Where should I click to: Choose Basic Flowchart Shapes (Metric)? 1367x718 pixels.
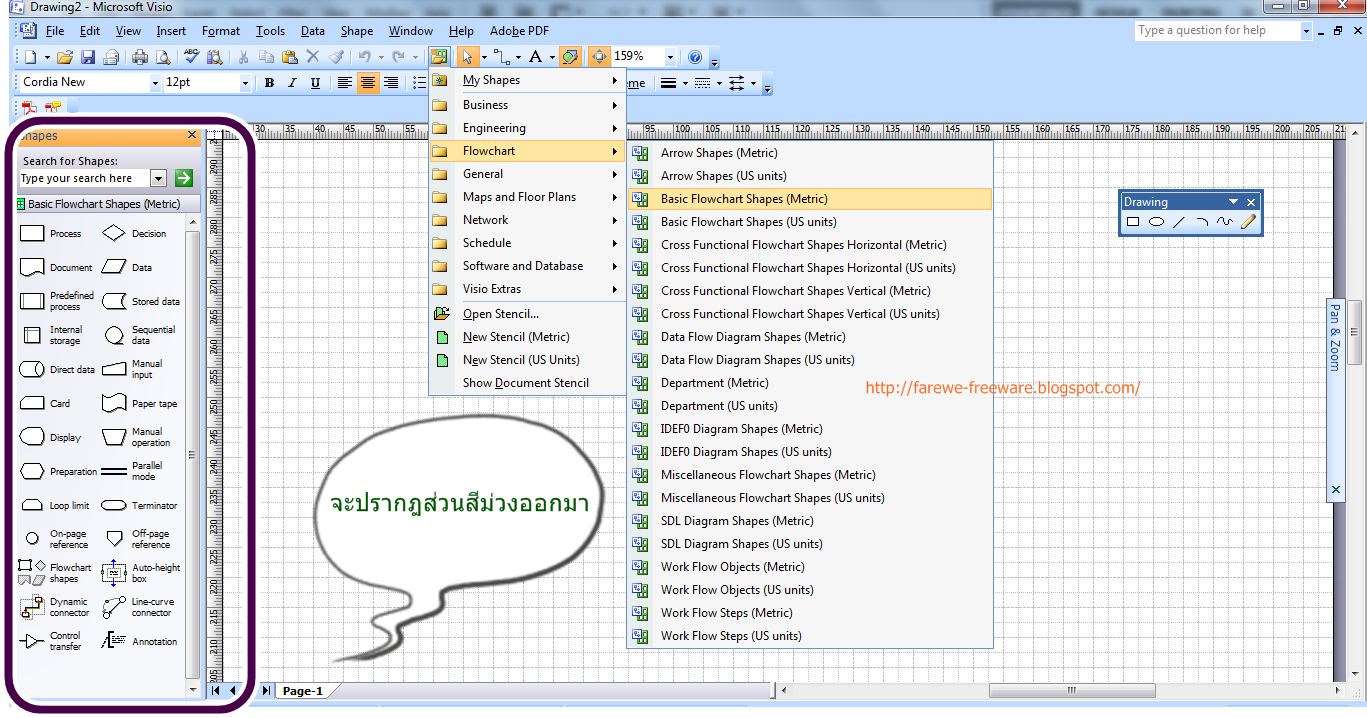click(x=810, y=199)
